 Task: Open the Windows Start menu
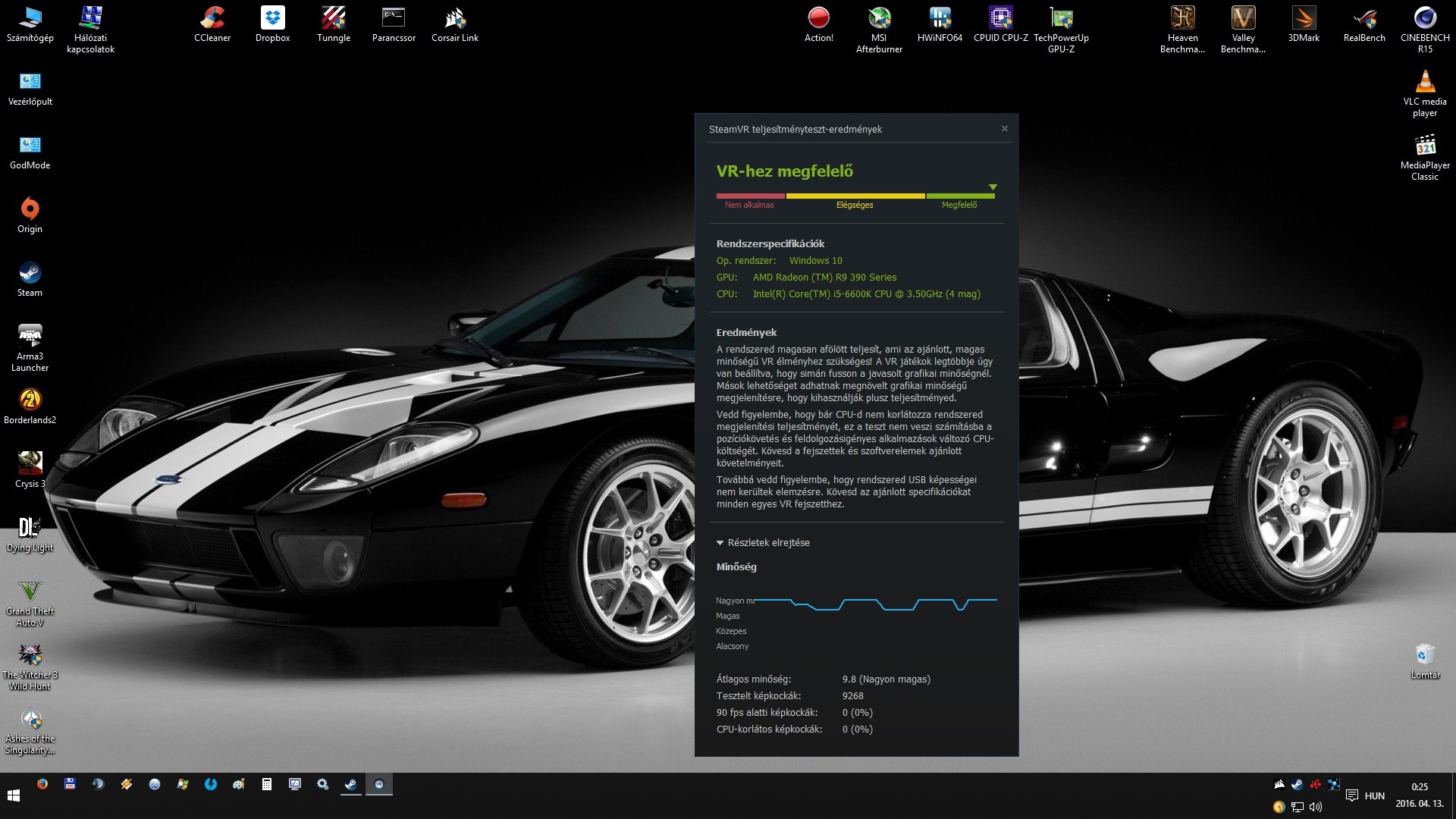click(13, 795)
